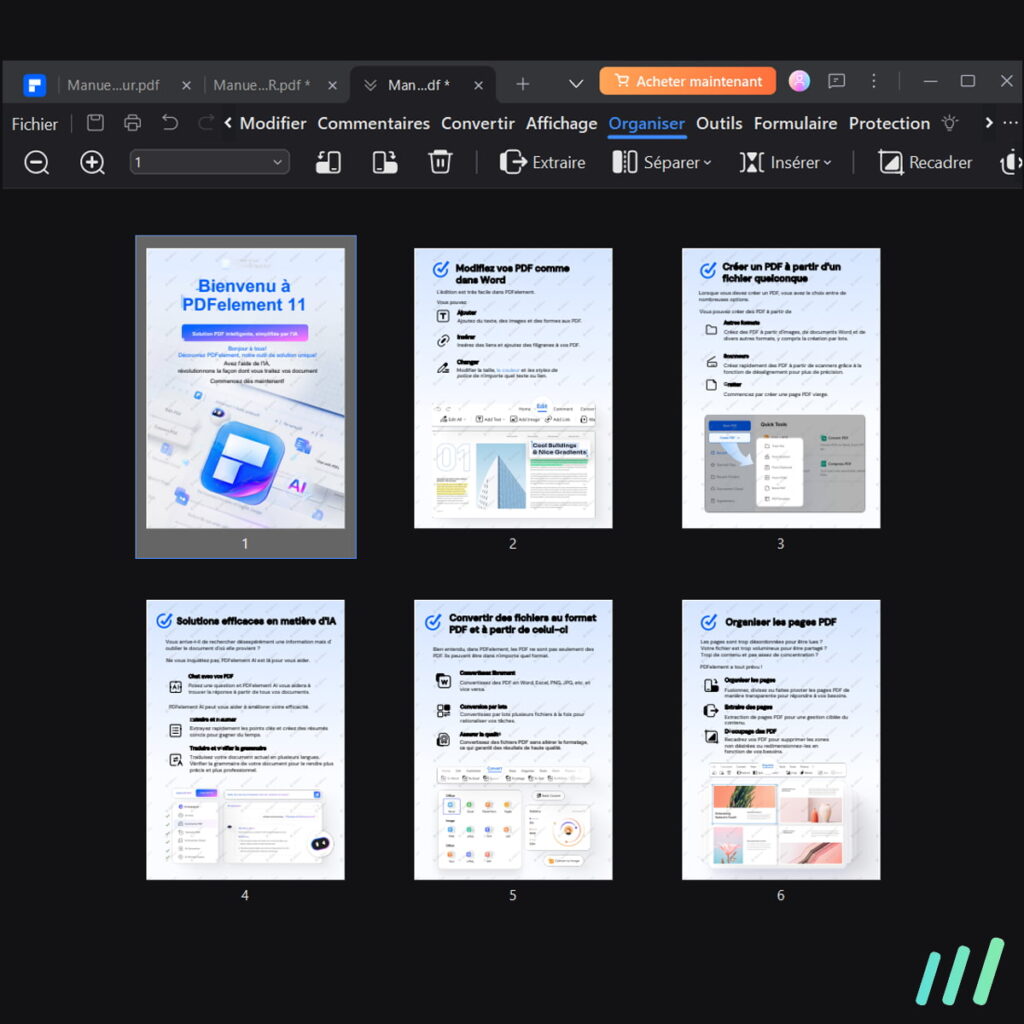Redo the last action

point(206,123)
